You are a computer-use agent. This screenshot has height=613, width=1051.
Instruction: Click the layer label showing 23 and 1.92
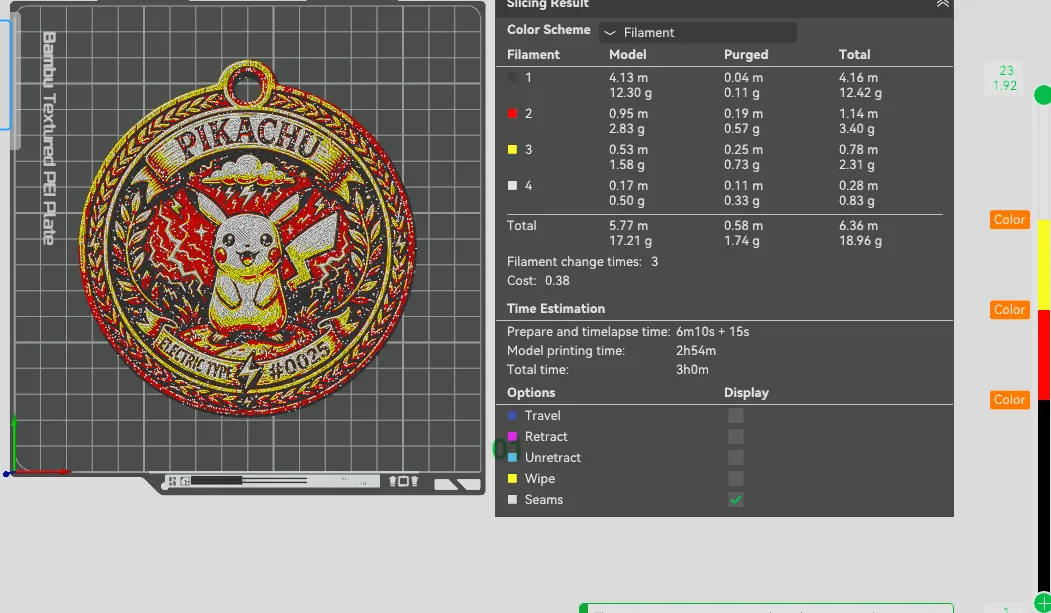point(1005,78)
